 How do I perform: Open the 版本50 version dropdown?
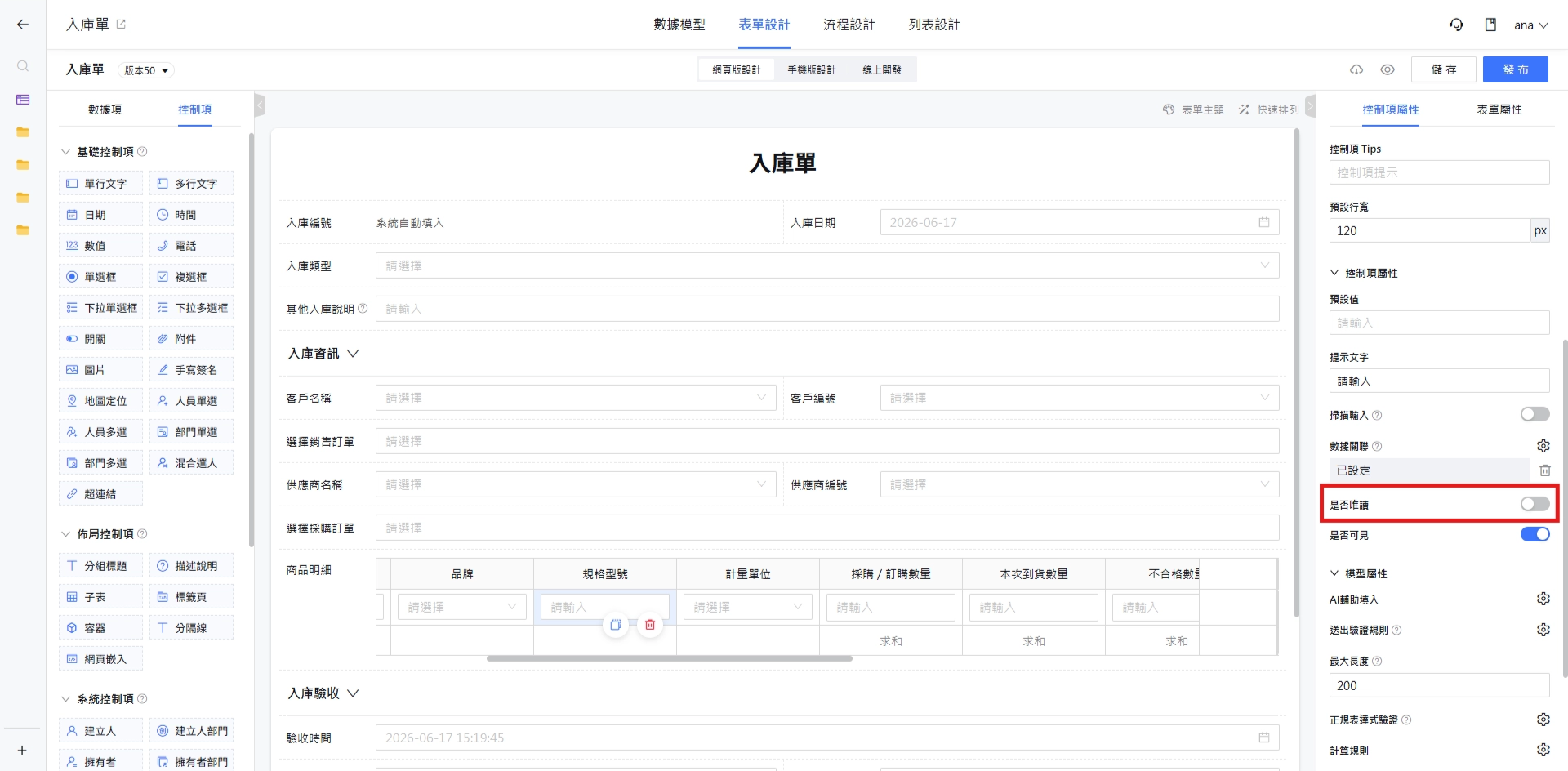click(146, 70)
